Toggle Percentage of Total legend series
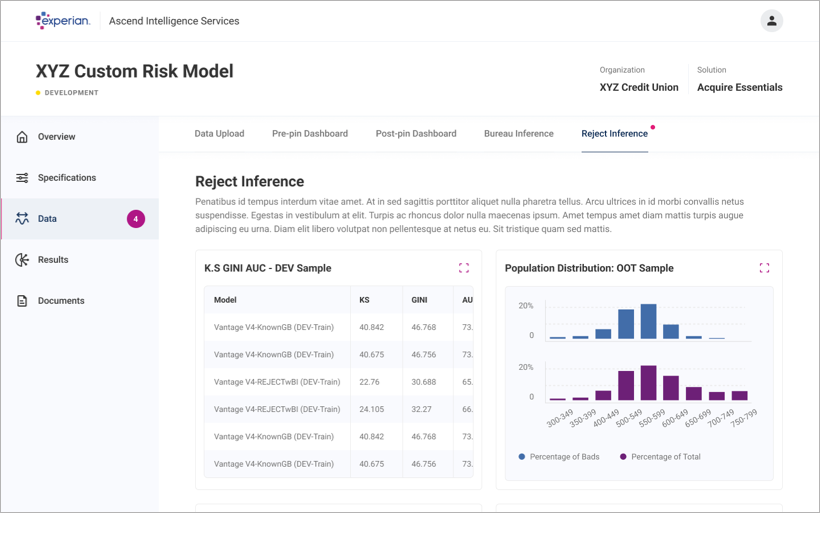Viewport: 820px width, 552px height. 660,457
